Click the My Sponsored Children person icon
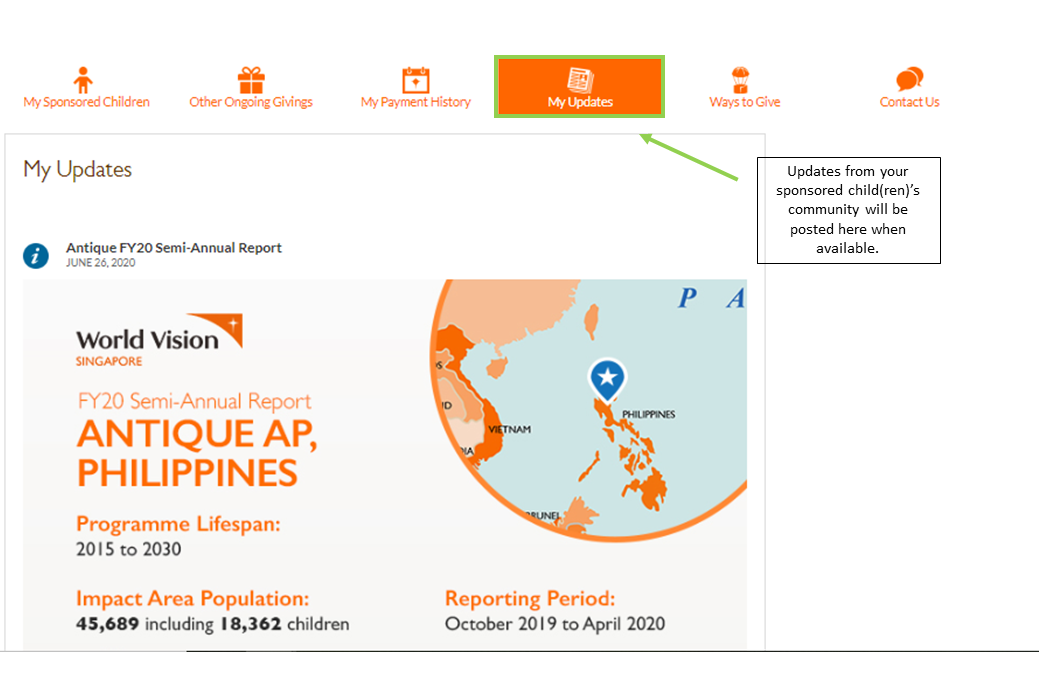This screenshot has height=698, width=1041. [x=83, y=80]
